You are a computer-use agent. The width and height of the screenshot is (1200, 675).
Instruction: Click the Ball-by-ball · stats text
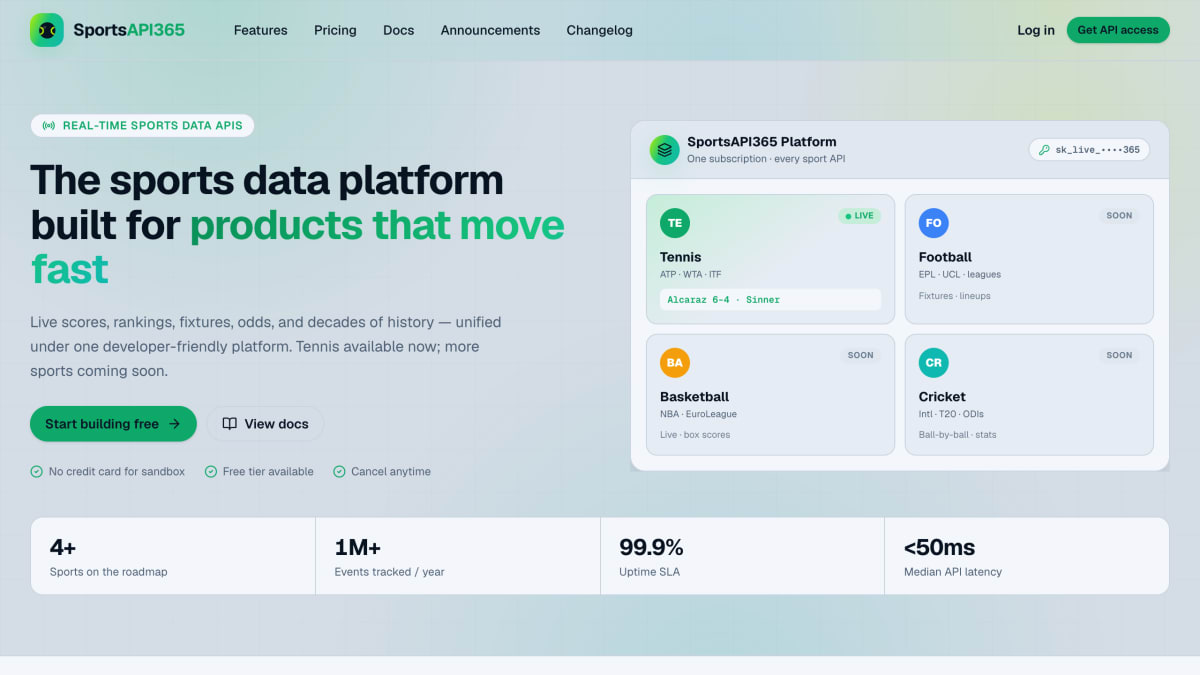pos(958,435)
